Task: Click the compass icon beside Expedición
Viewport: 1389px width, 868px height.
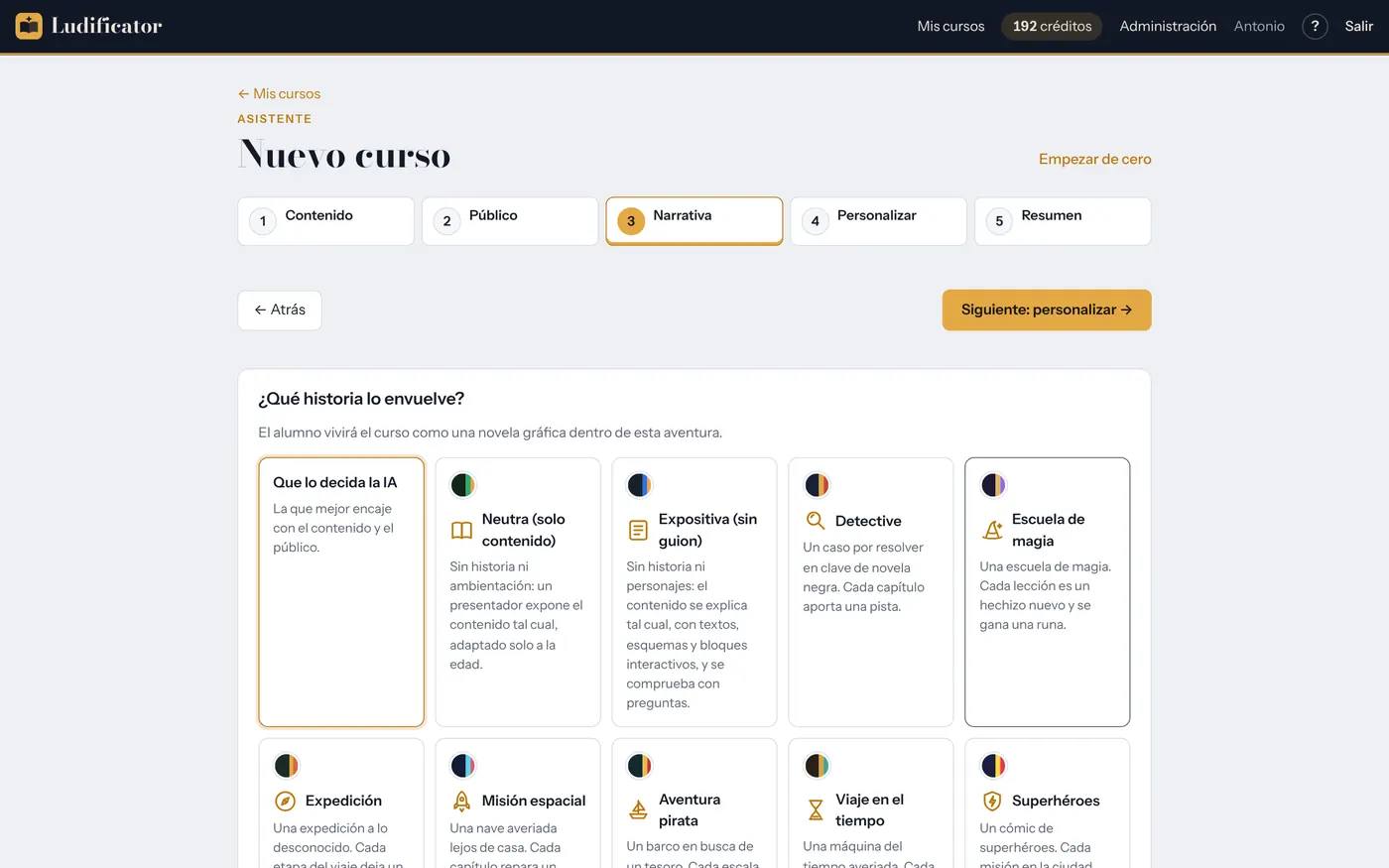Action: (x=285, y=801)
